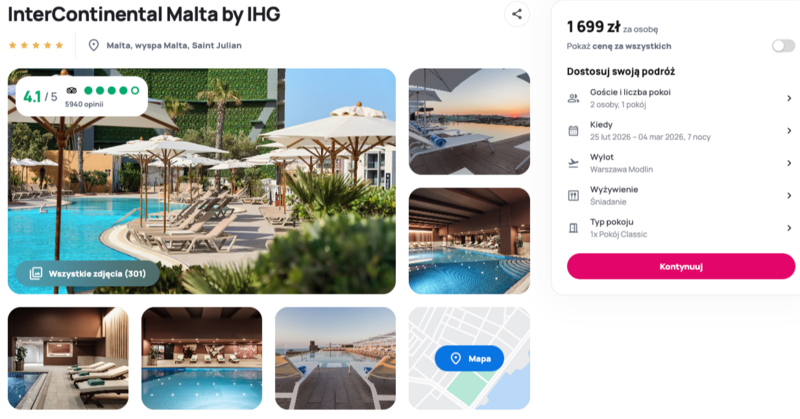Open the Typ pokoju Pokój Classic row
Screen dimensions: 800x419
tap(681, 228)
